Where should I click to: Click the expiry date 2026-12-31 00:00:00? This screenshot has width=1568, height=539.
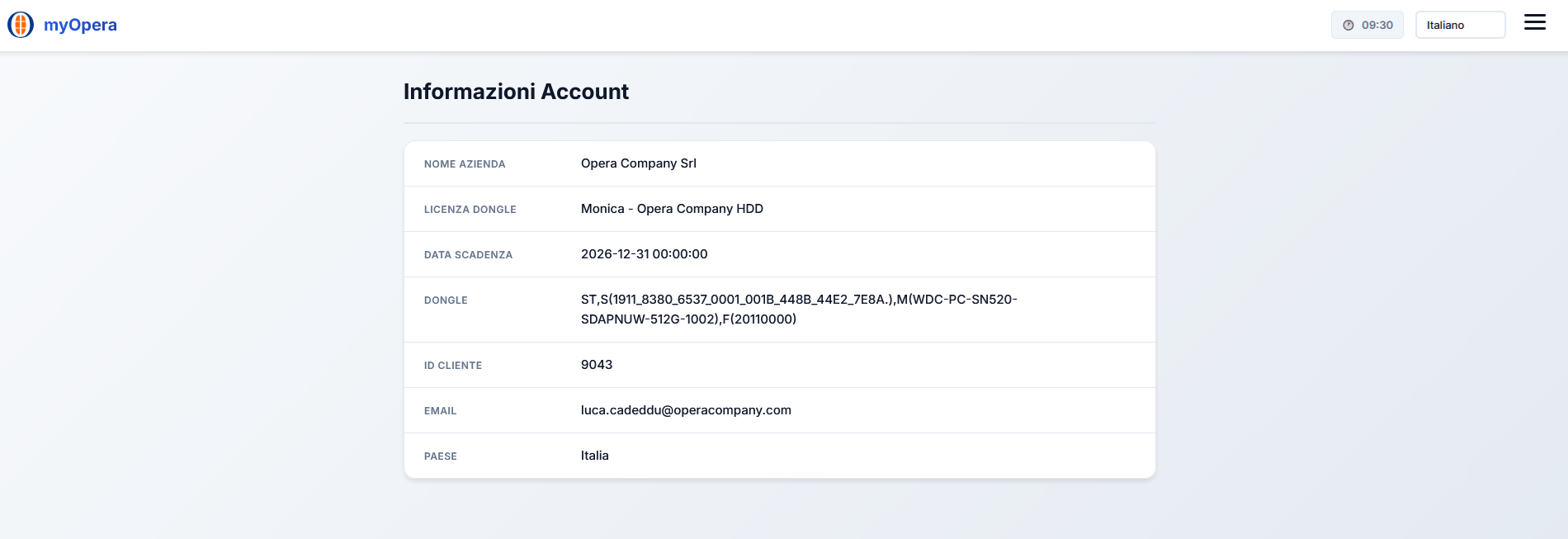(644, 254)
